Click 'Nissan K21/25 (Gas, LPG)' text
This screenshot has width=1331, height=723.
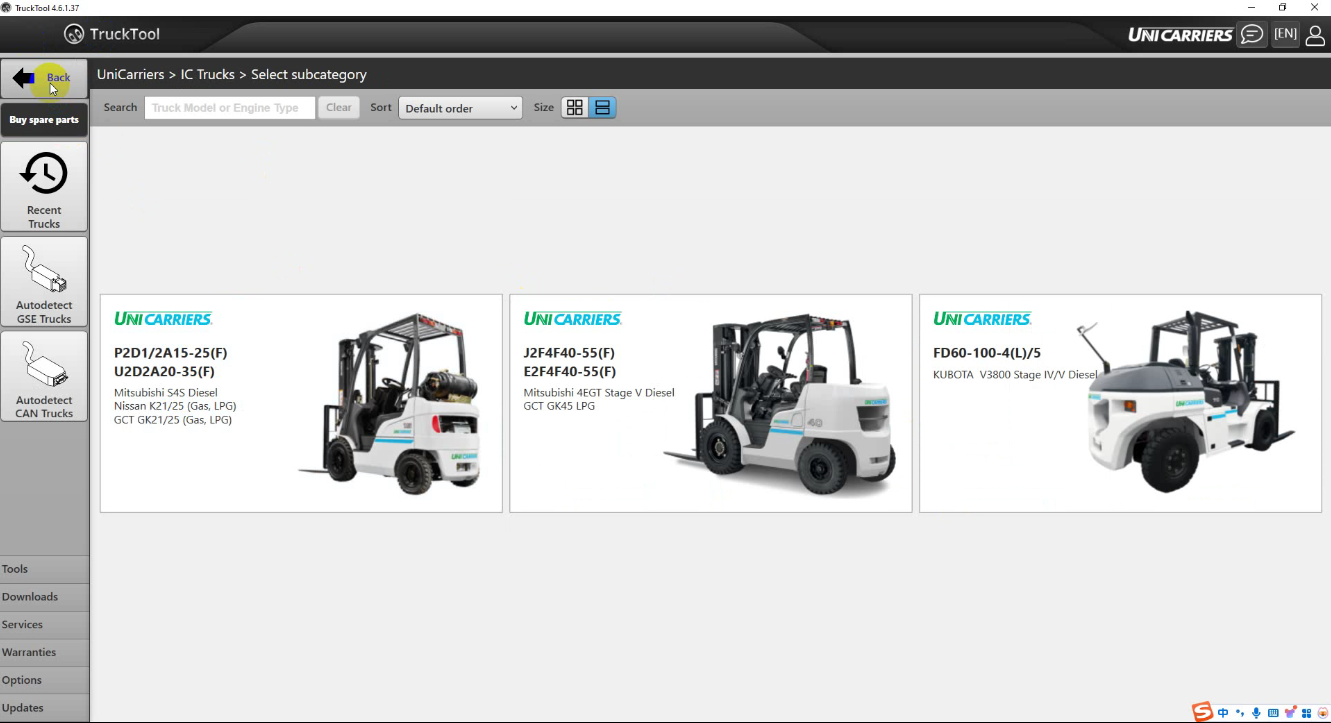[x=175, y=406]
